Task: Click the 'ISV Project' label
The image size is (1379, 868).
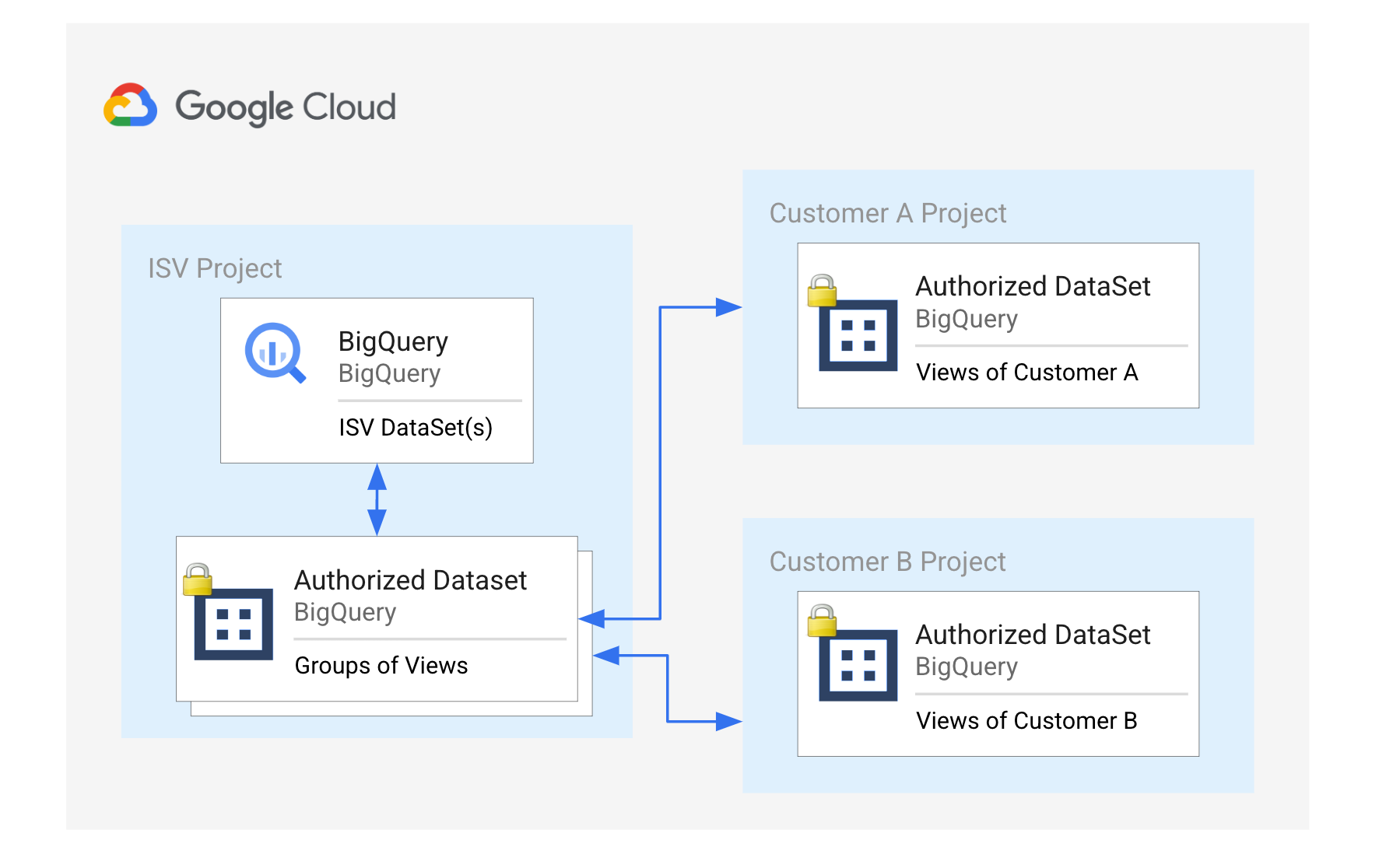Action: pos(215,268)
